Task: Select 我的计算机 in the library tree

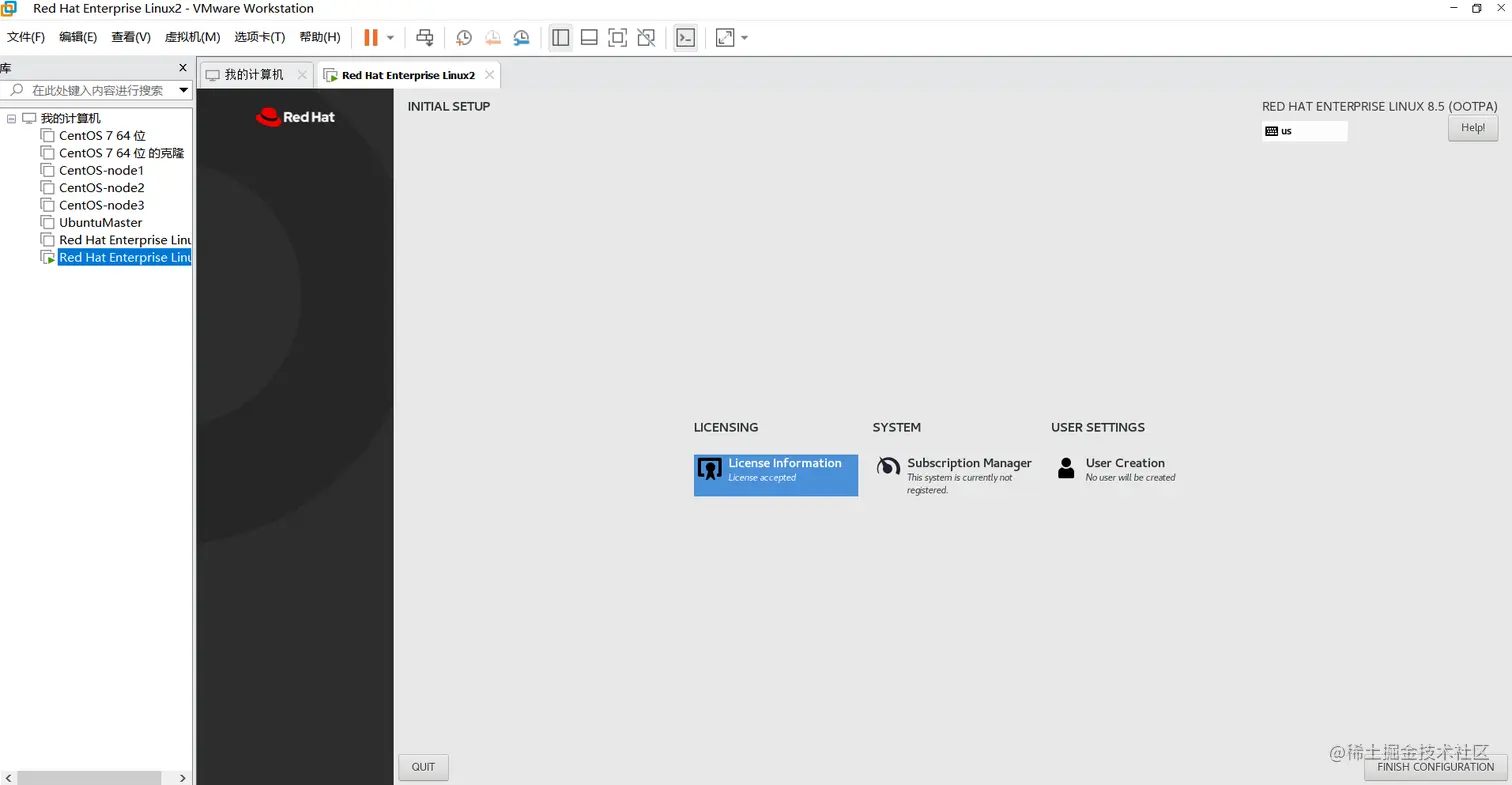Action: tap(70, 118)
